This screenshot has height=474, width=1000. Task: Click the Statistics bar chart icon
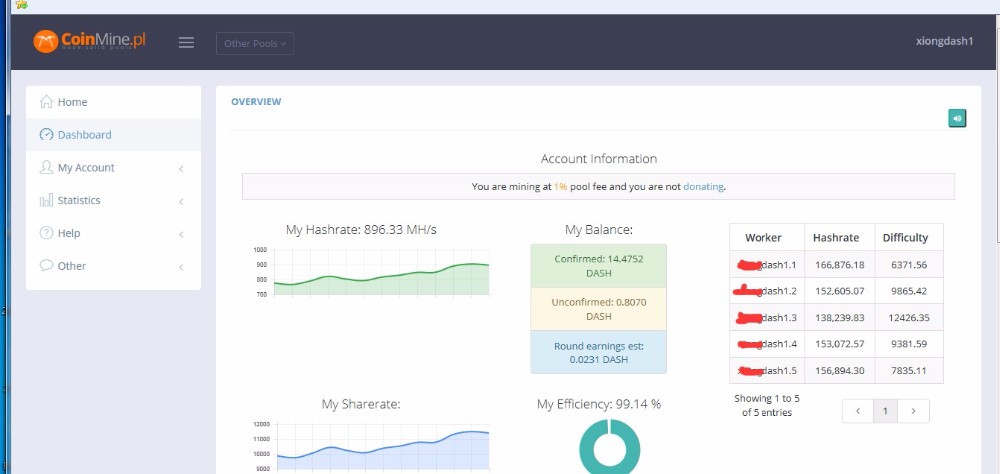pos(46,201)
